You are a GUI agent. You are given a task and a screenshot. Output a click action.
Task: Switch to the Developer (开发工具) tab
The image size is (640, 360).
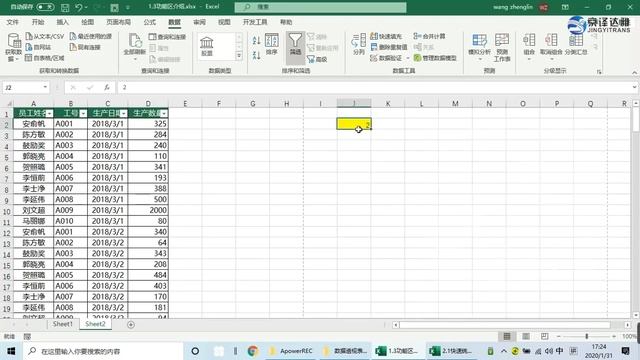tap(255, 22)
